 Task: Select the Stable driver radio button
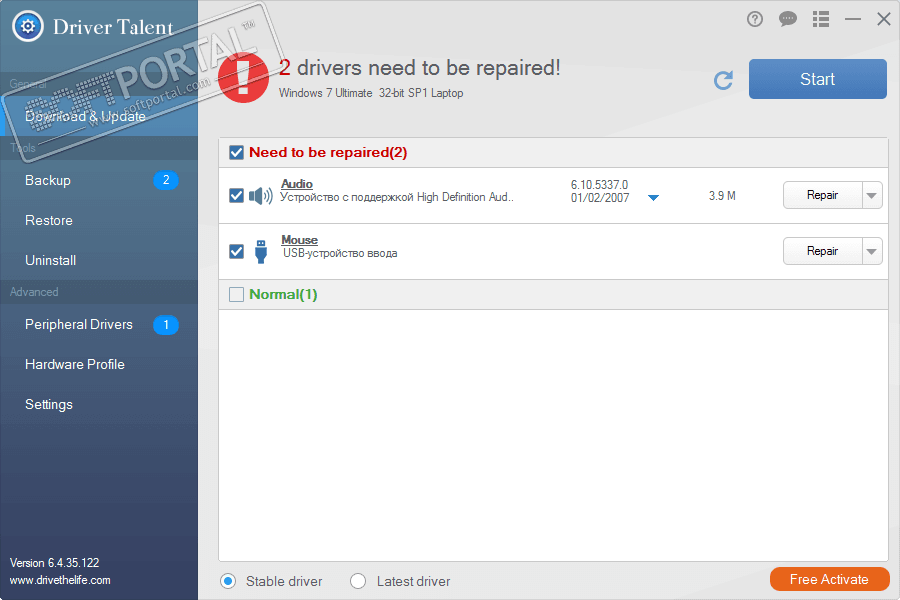(228, 581)
